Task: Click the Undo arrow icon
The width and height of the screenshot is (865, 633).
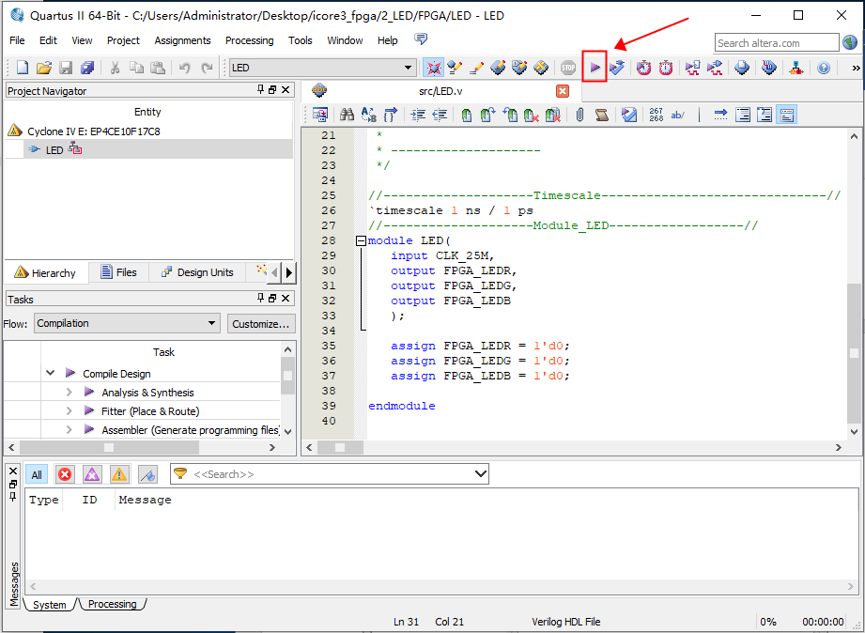Action: 184,68
